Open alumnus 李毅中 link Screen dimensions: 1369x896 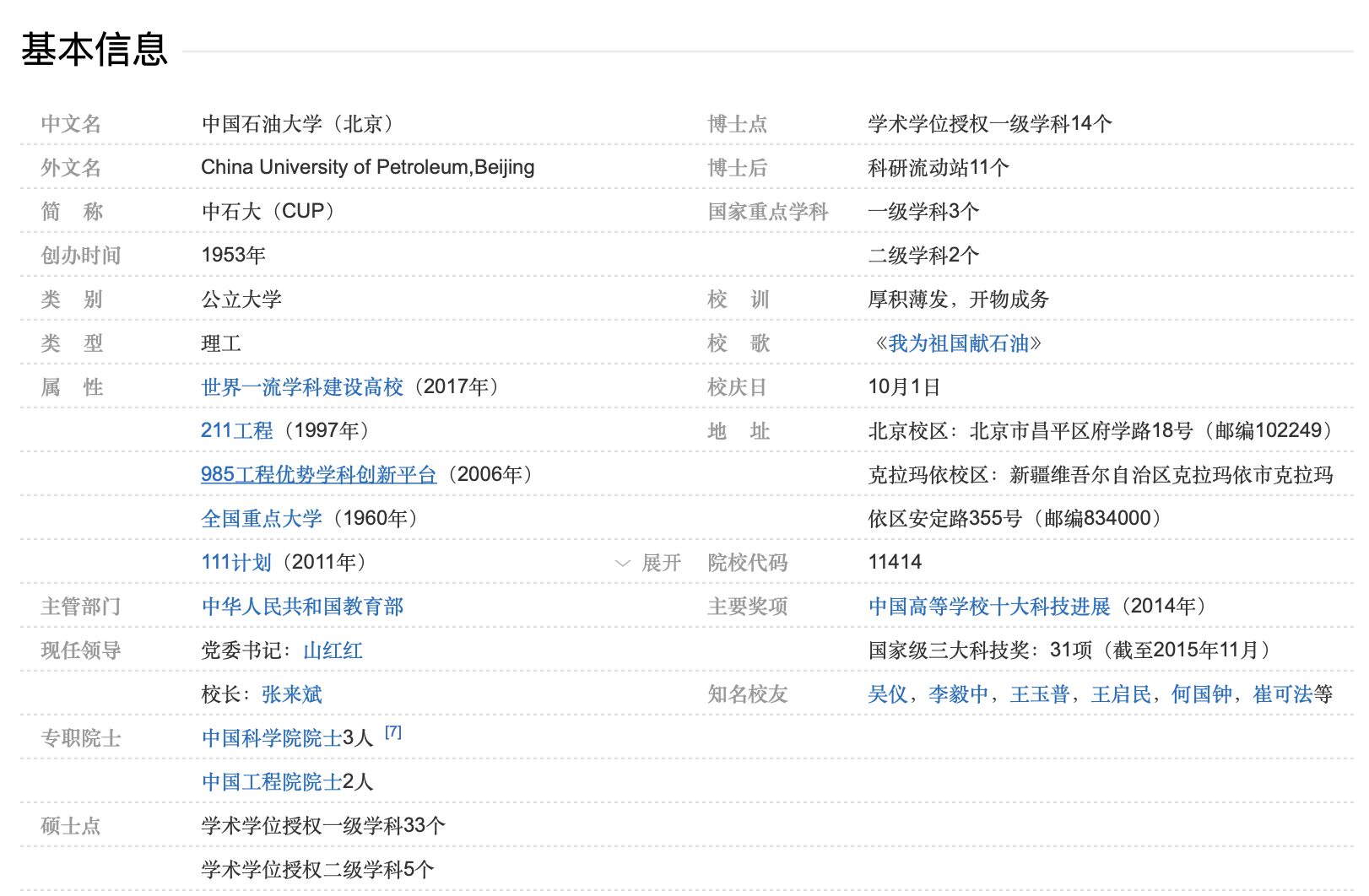point(959,694)
